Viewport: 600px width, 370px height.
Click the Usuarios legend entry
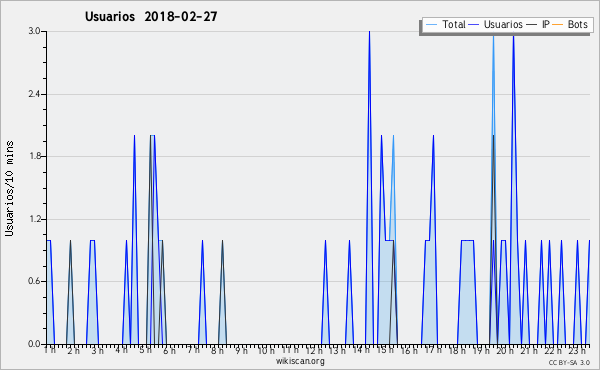pos(496,25)
